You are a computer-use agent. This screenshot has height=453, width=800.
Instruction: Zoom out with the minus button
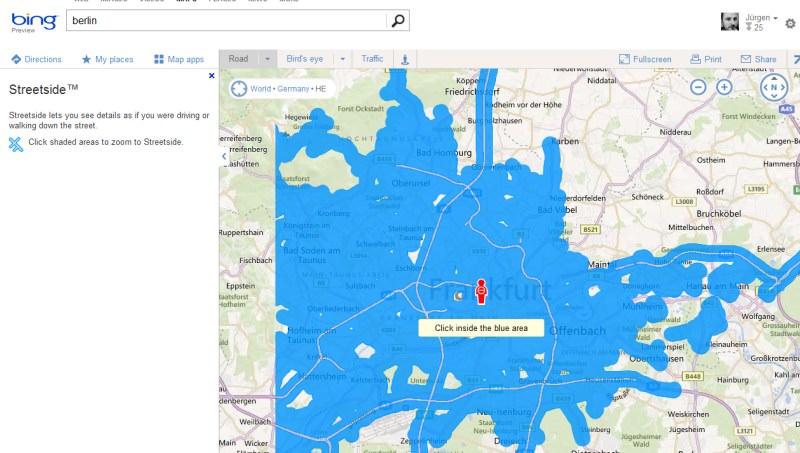pyautogui.click(x=698, y=87)
